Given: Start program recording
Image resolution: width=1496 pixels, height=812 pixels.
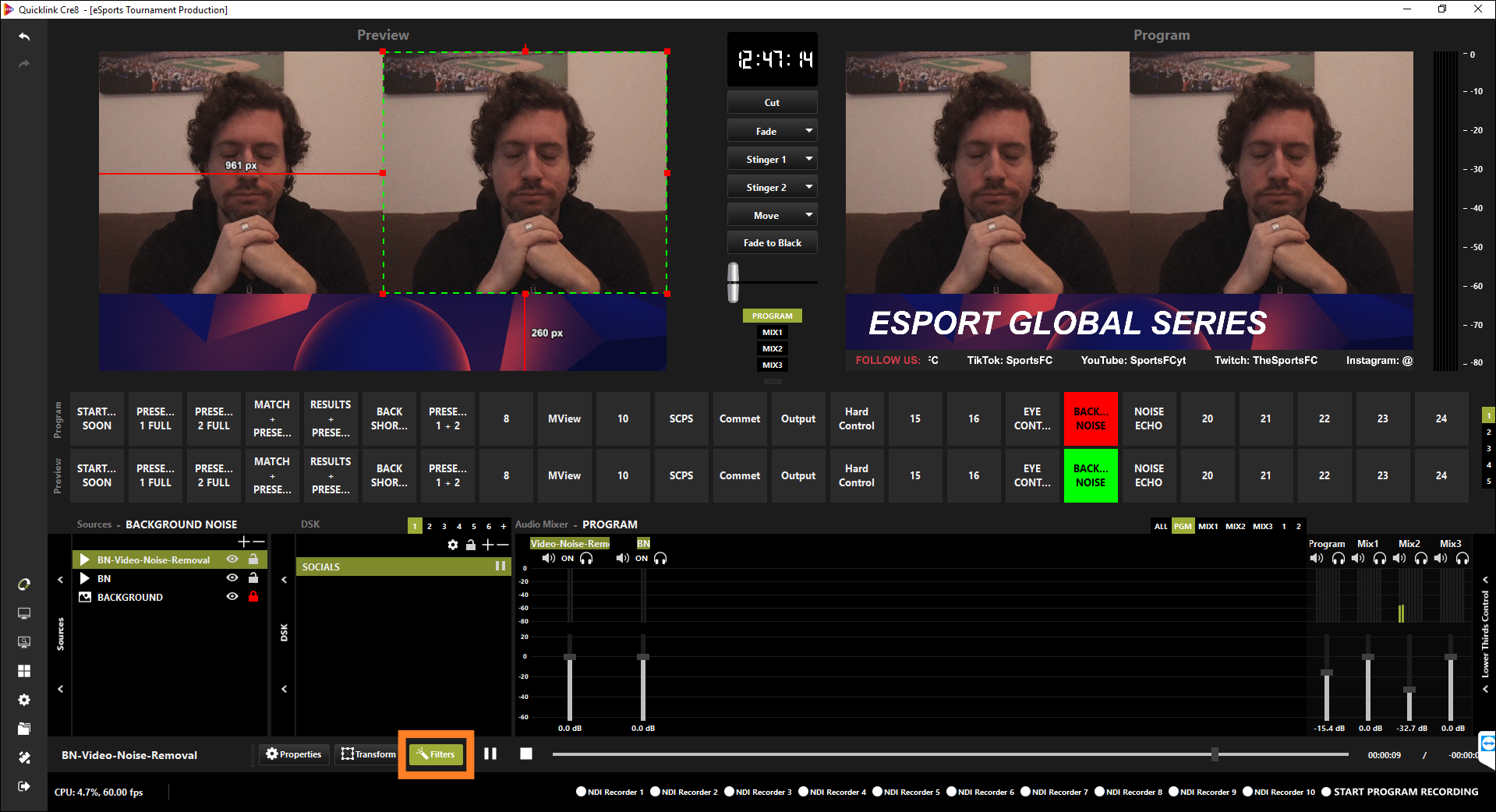Looking at the screenshot, I should 1400,792.
